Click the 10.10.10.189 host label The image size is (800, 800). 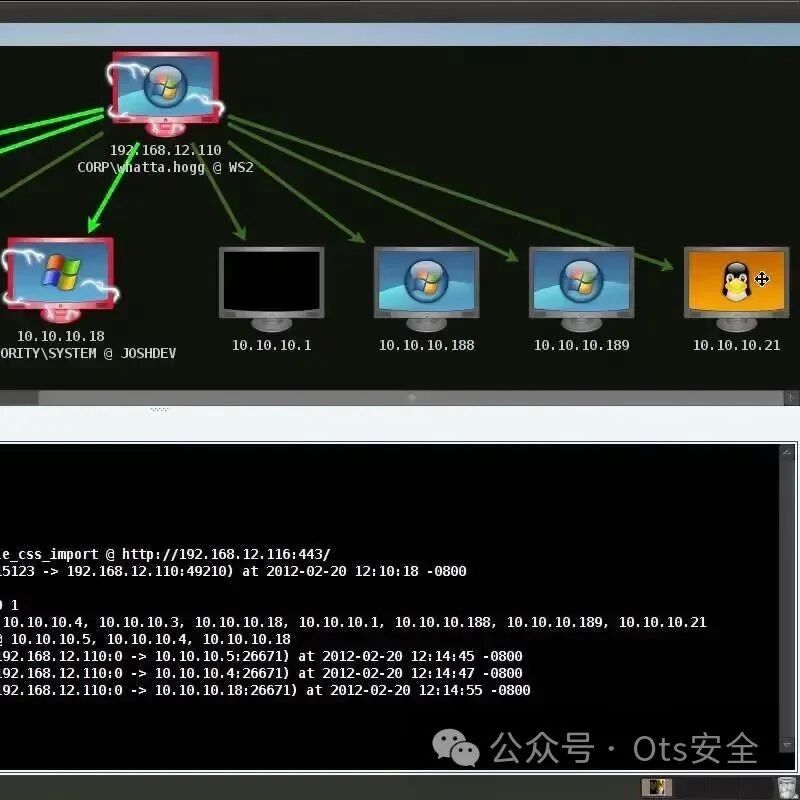(582, 345)
